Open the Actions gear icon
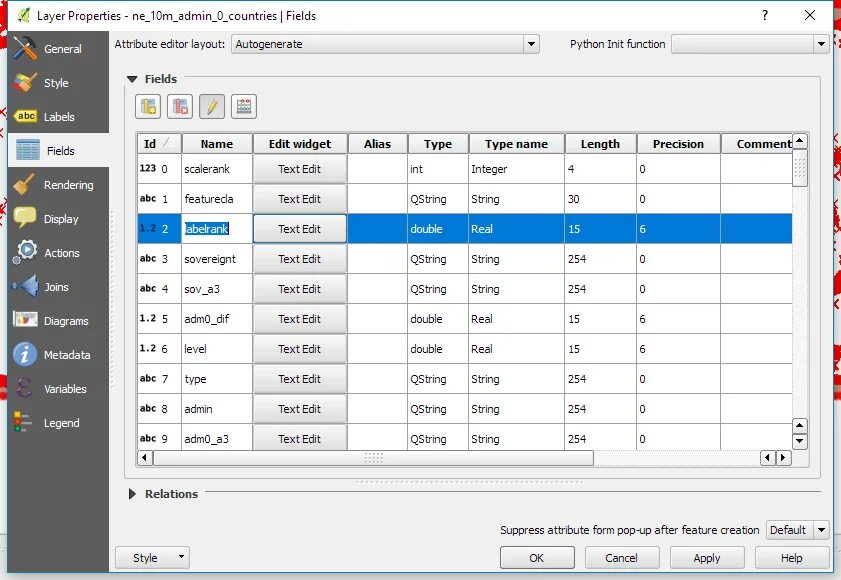This screenshot has width=841, height=580. pyautogui.click(x=25, y=252)
